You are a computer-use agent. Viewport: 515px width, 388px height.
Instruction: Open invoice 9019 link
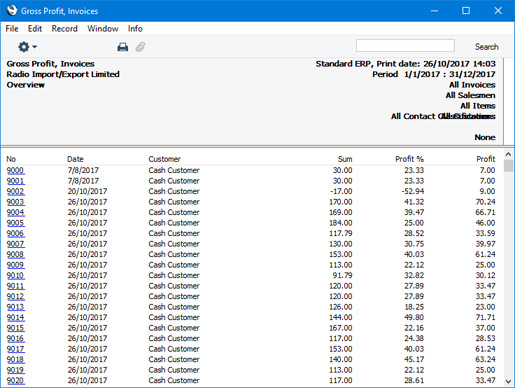pyautogui.click(x=15, y=370)
